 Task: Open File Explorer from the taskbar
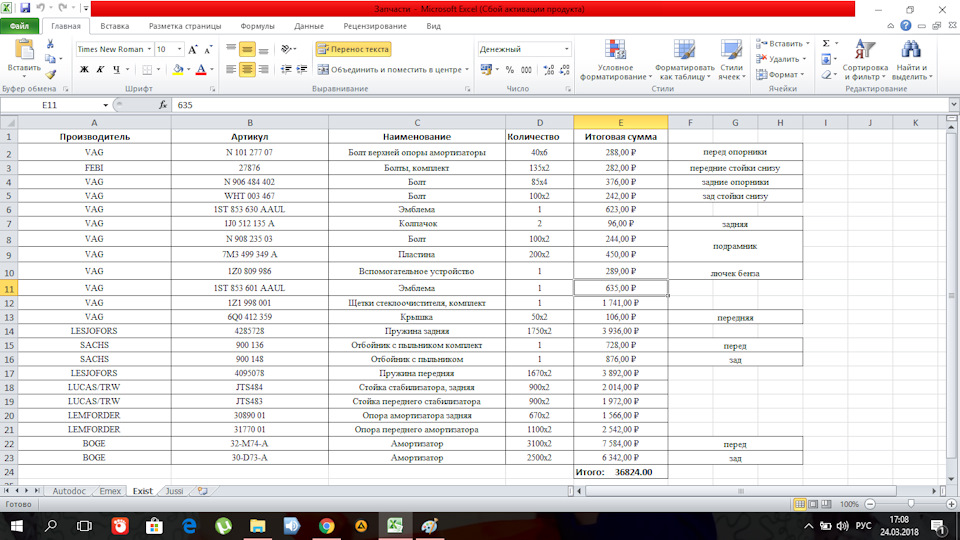257,526
